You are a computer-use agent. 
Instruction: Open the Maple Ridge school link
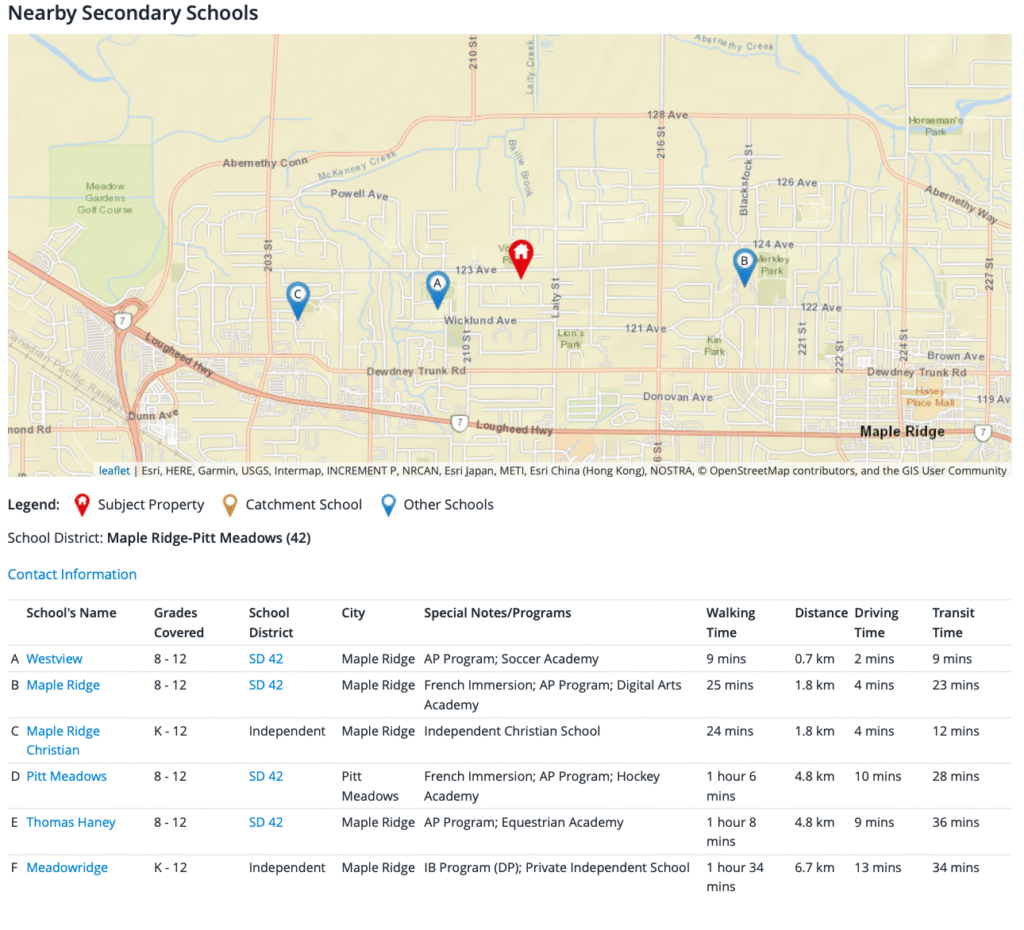[x=63, y=685]
